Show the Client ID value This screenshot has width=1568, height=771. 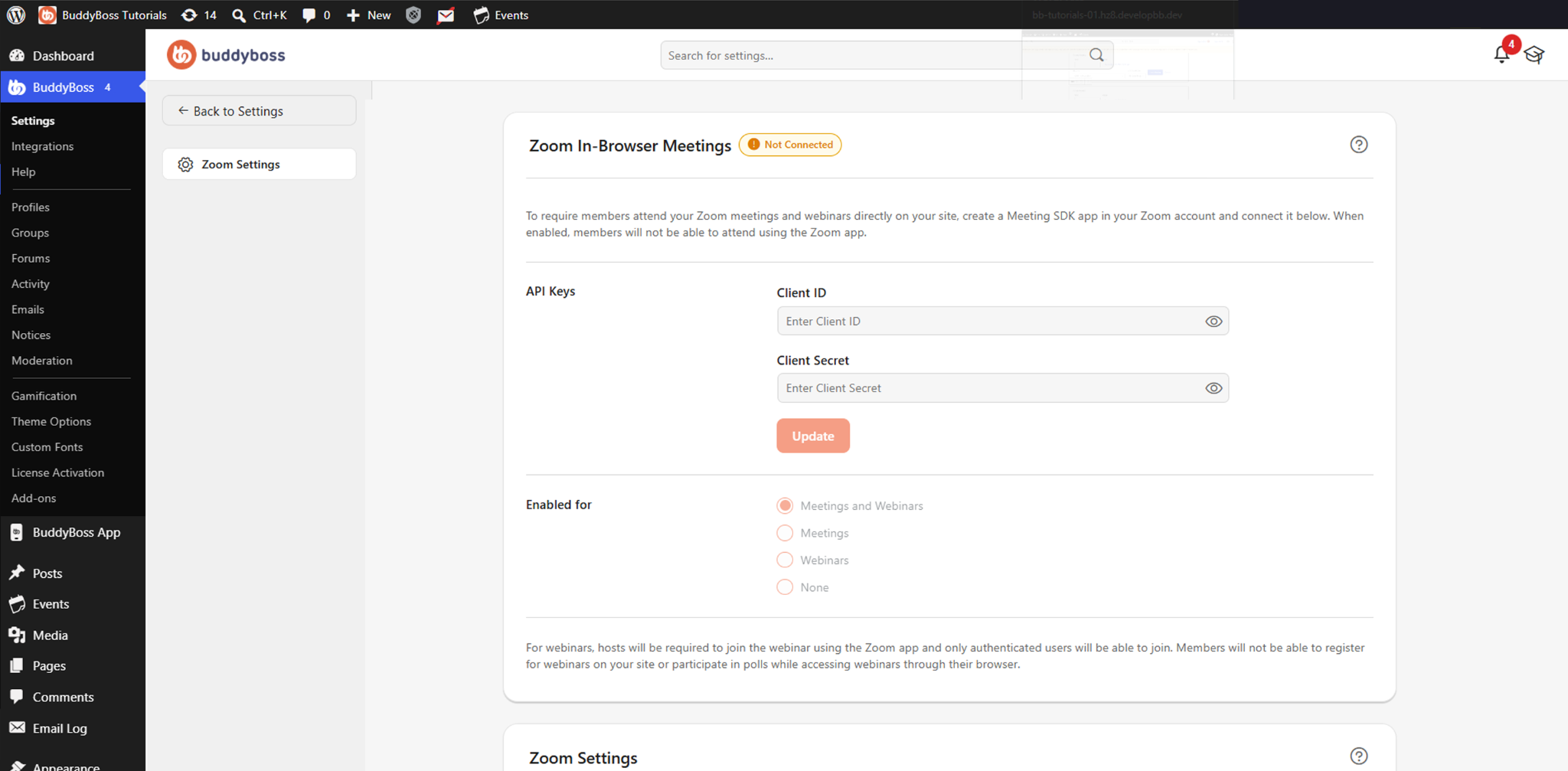tap(1214, 322)
